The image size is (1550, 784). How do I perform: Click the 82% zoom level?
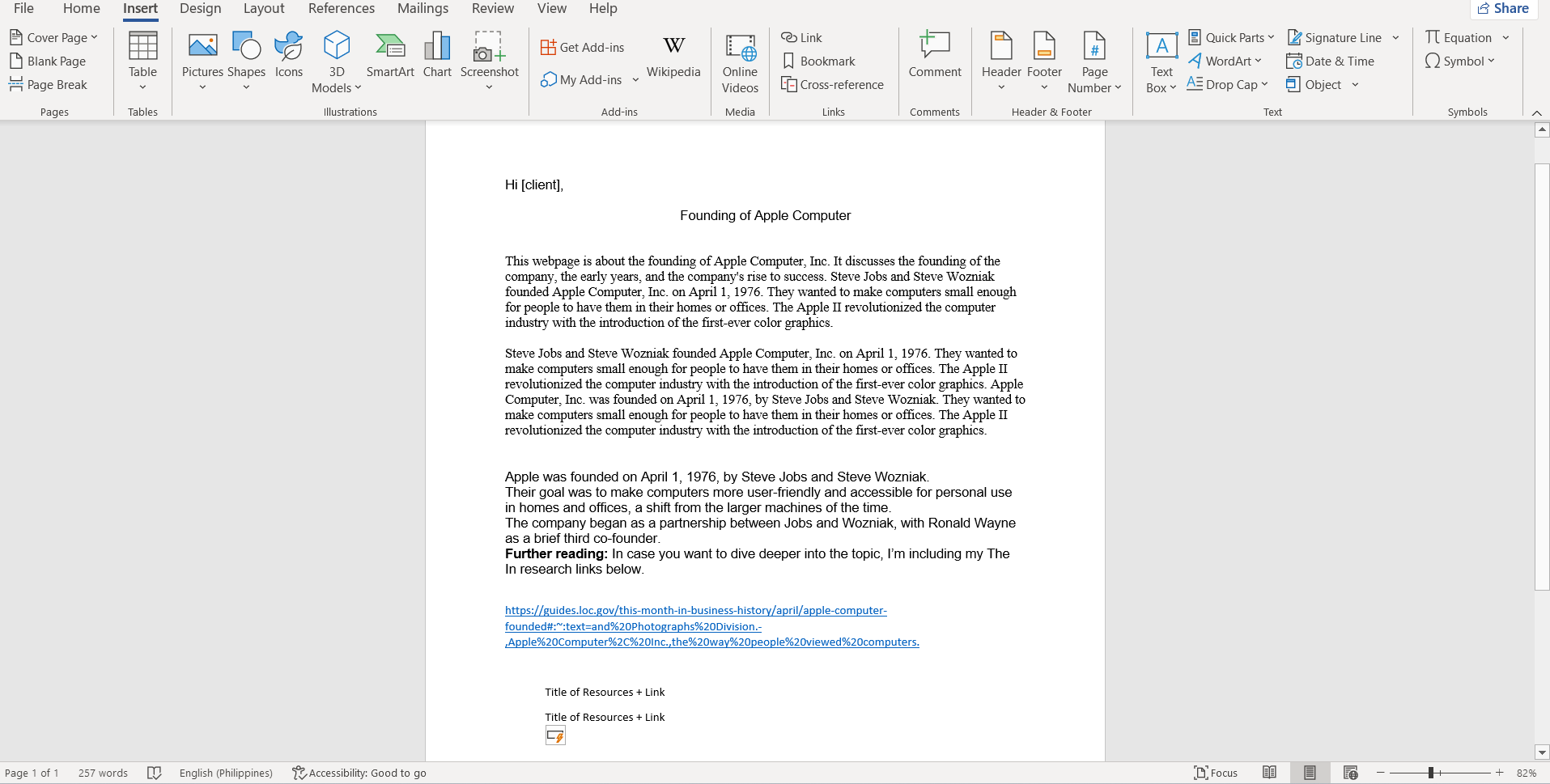[1527, 773]
